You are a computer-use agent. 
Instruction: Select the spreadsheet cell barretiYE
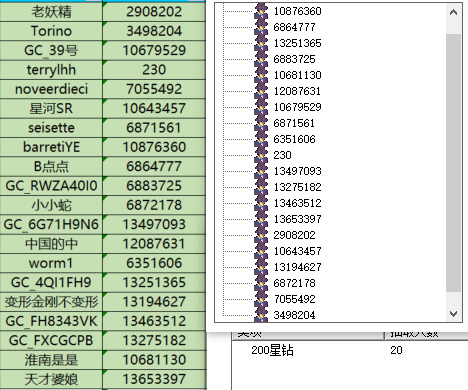pos(51,147)
